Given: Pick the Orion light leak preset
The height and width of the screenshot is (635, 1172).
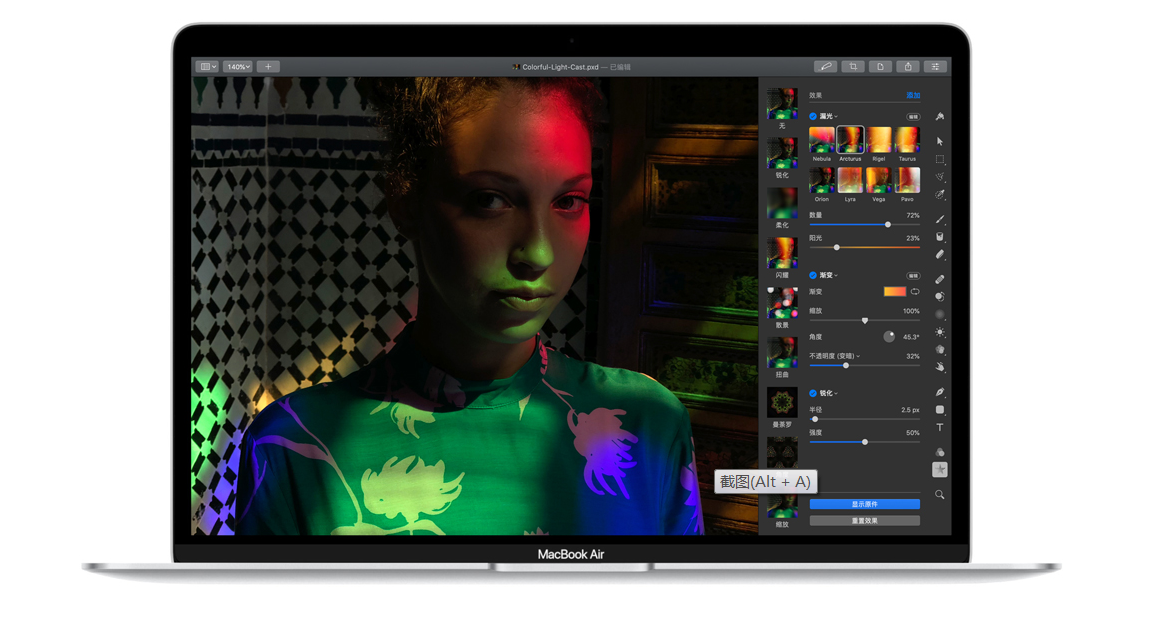Looking at the screenshot, I should (x=821, y=180).
